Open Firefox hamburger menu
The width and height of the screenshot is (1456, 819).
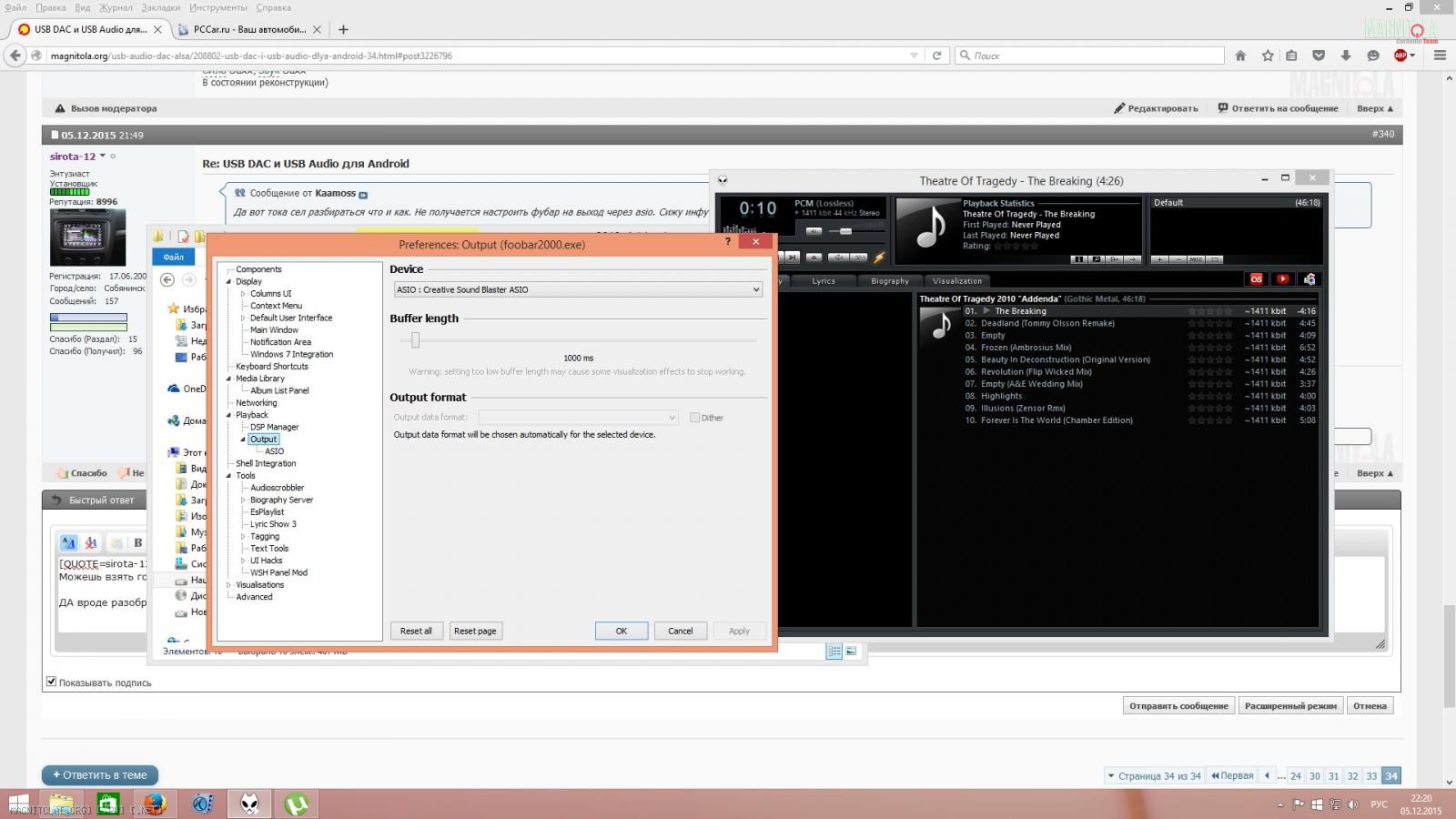click(x=1440, y=56)
